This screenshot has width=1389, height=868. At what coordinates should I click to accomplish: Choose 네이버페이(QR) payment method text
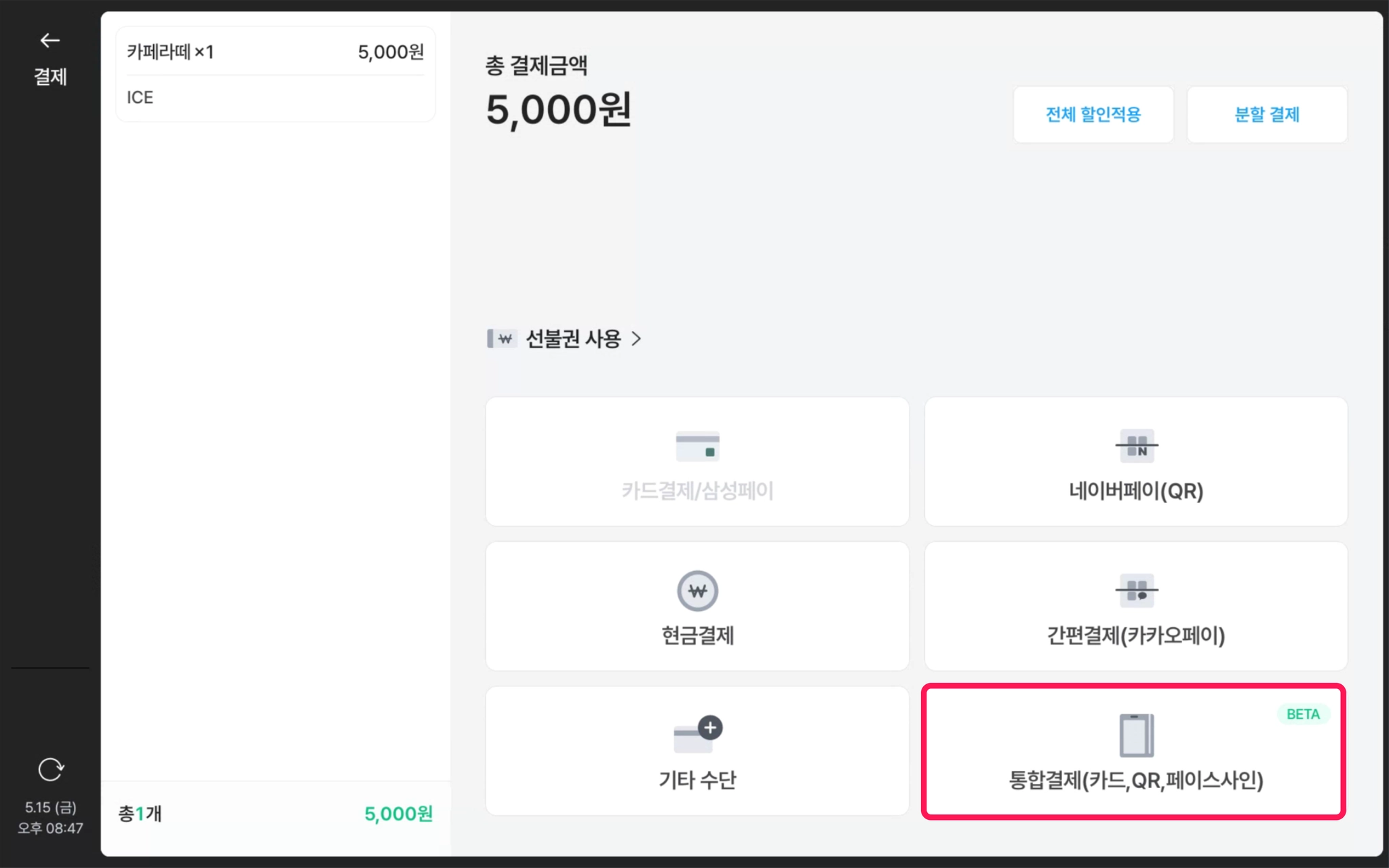[1136, 490]
